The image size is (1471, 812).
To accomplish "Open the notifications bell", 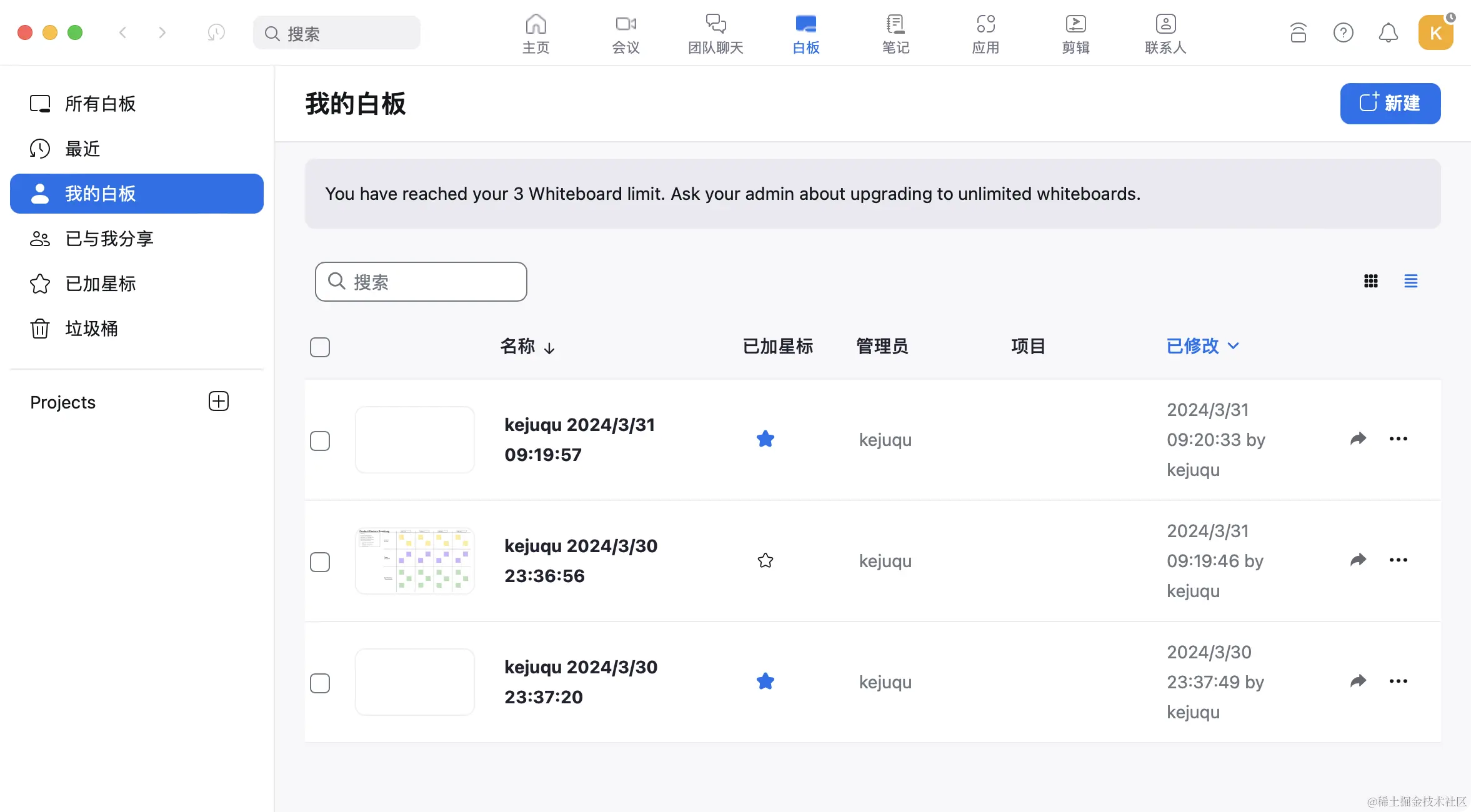I will 1388,32.
